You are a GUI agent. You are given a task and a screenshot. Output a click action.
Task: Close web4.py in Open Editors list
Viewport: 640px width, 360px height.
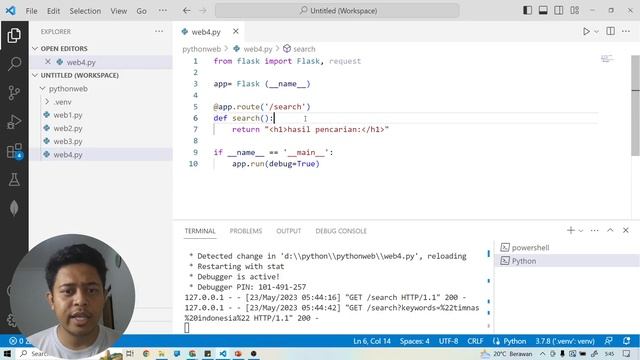pyautogui.click(x=48, y=62)
